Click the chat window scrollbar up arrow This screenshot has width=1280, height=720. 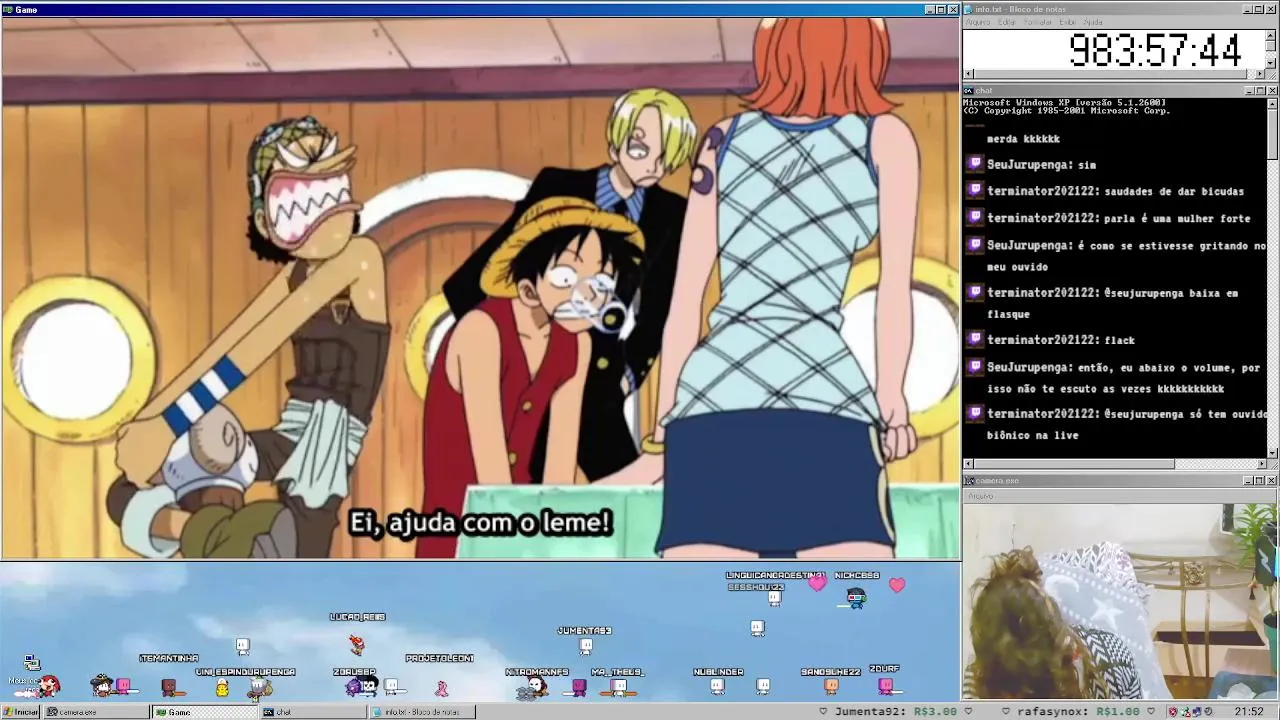[x=1272, y=103]
